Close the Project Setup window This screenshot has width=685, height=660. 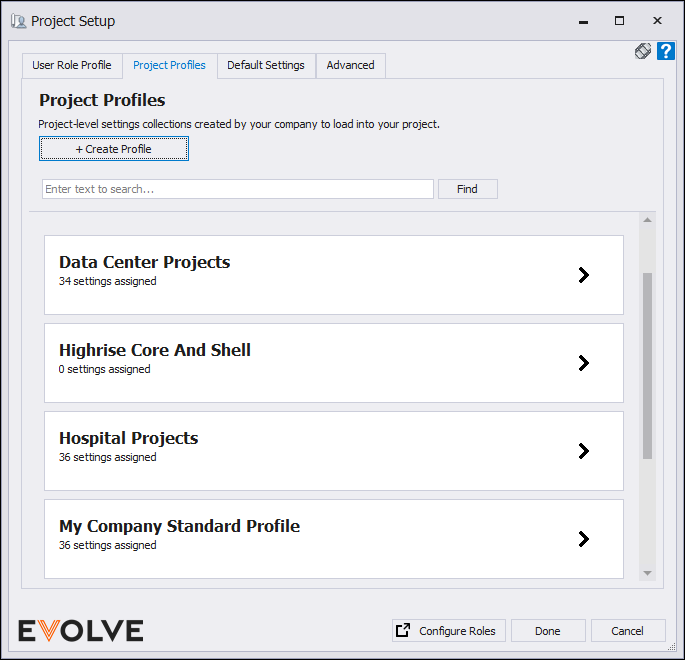click(x=657, y=20)
